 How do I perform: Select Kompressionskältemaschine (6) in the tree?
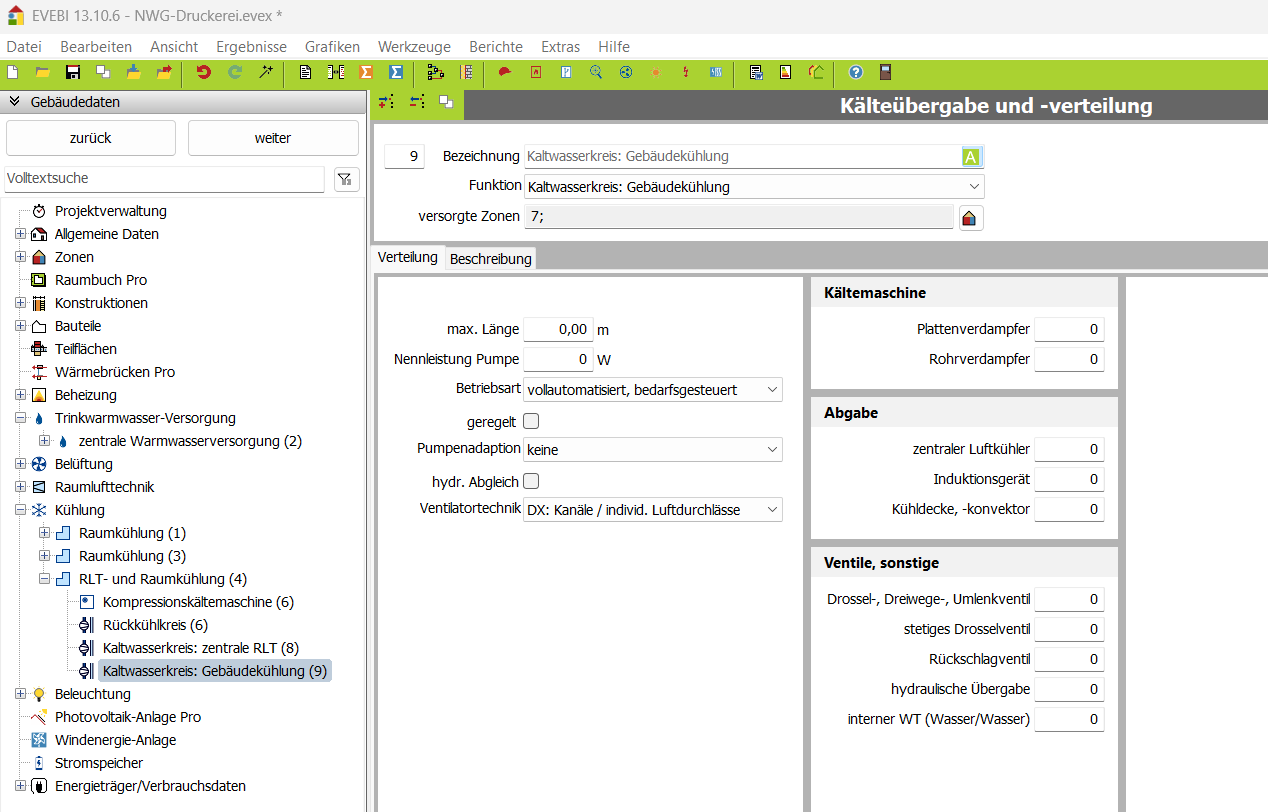(198, 602)
